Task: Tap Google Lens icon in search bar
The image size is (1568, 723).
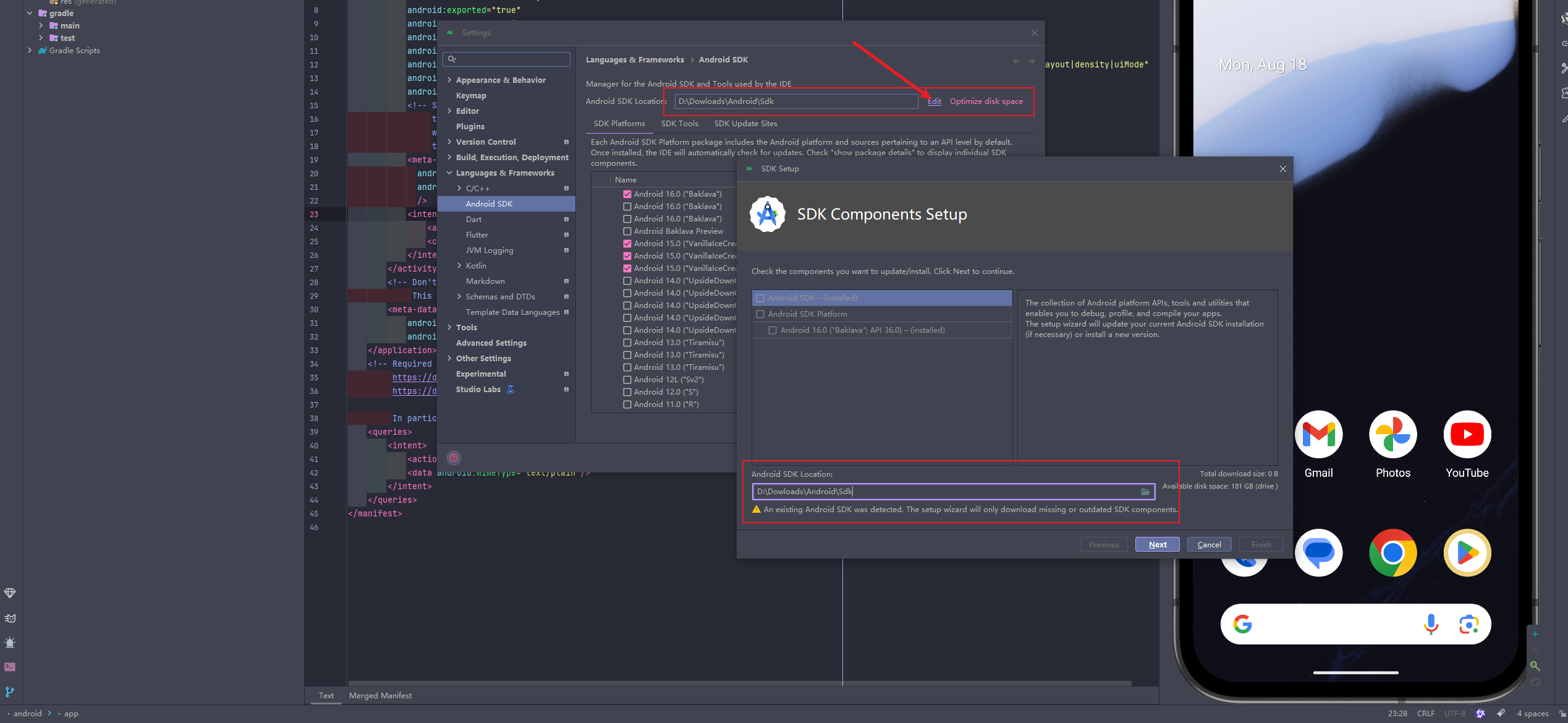Action: [x=1468, y=625]
